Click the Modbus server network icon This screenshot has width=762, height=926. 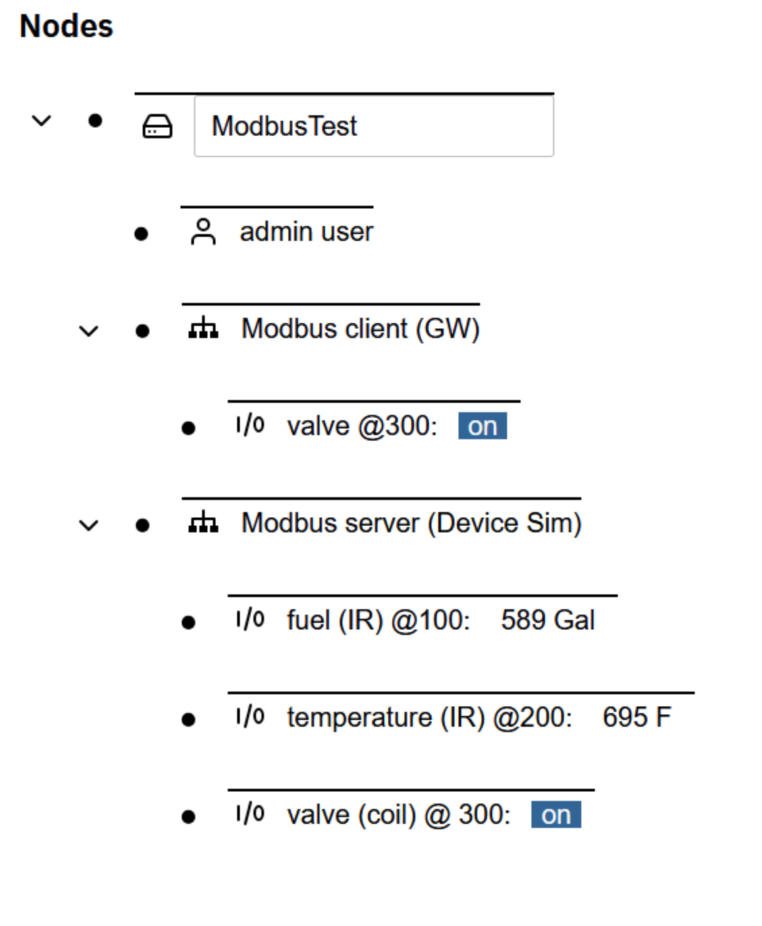tap(203, 523)
